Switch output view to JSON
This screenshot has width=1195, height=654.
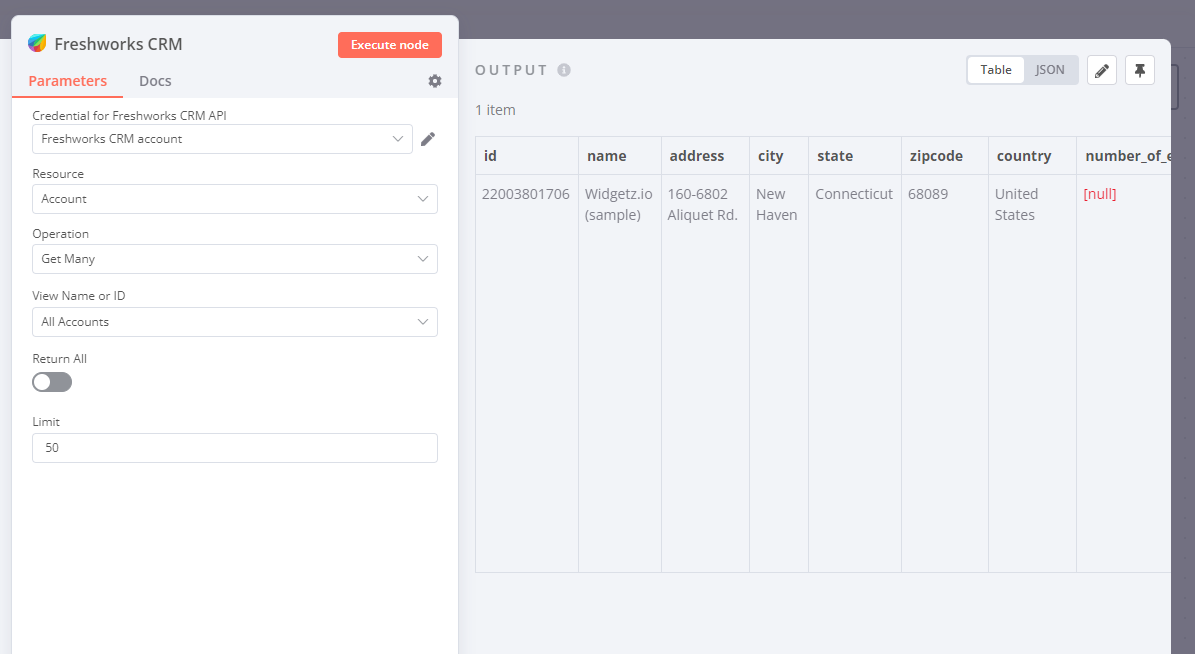1050,70
